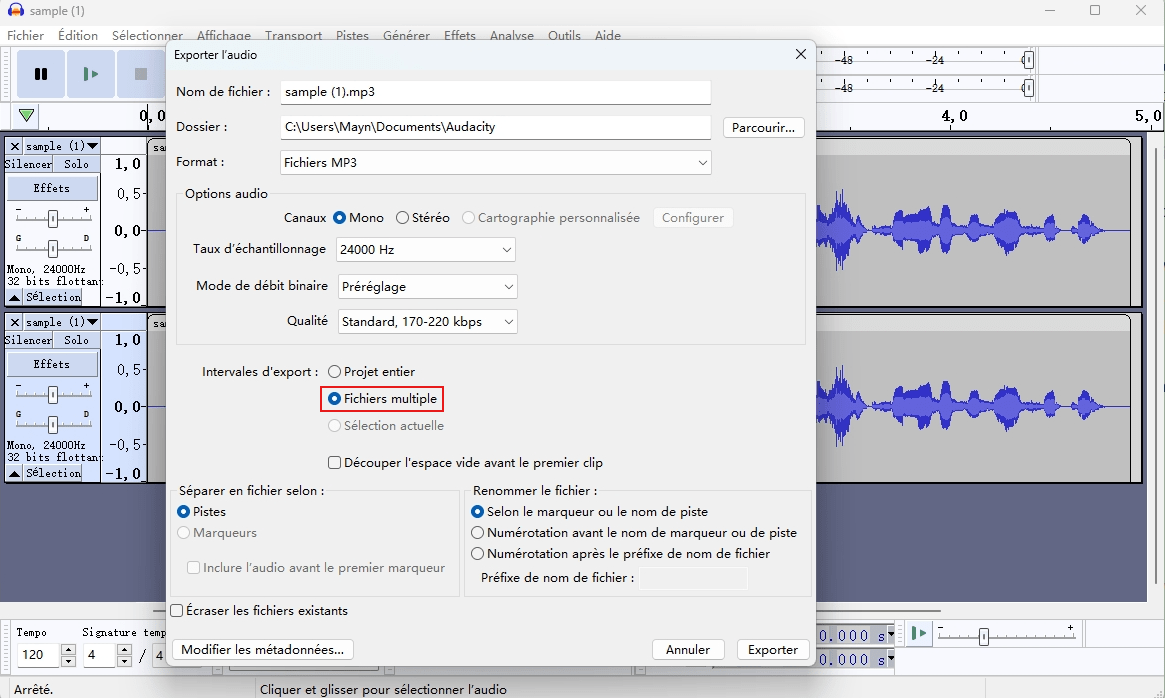Check Découper l'espace vide avant le premier clip
This screenshot has width=1165, height=698.
pos(335,463)
